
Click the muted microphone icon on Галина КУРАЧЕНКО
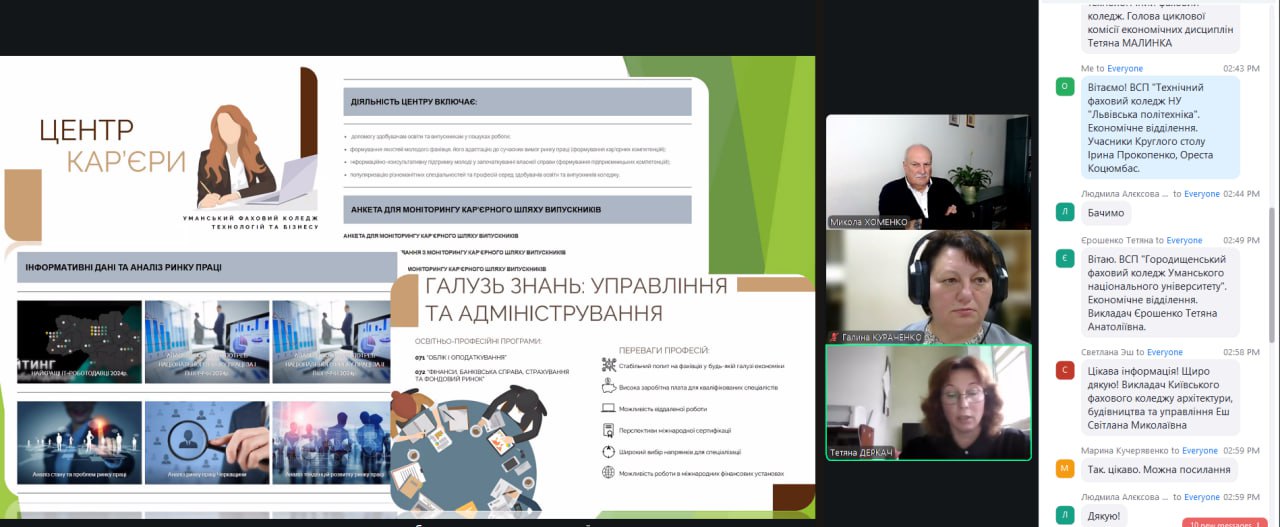click(834, 337)
